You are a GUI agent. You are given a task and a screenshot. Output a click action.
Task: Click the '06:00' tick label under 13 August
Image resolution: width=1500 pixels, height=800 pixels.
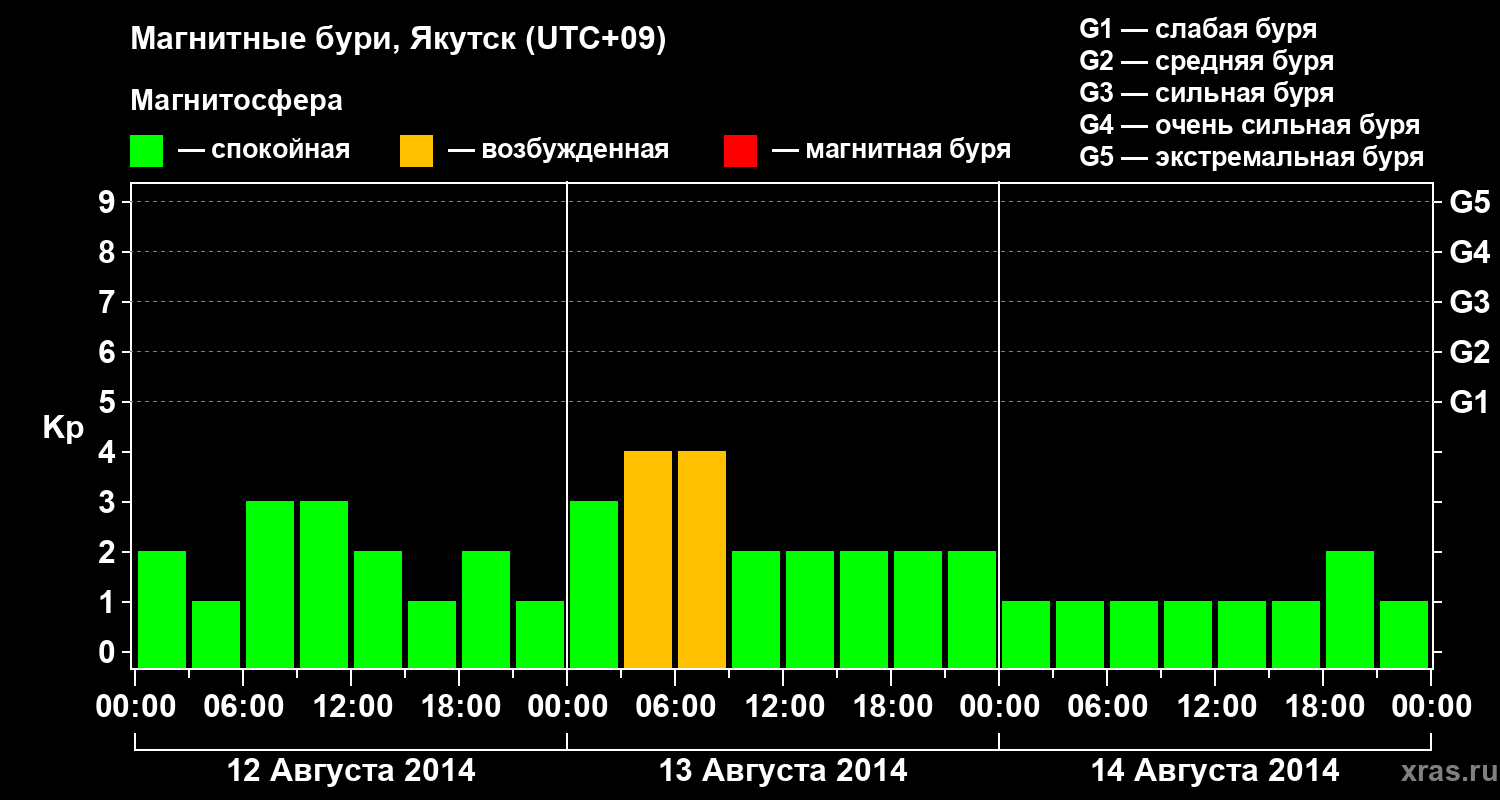pos(675,707)
